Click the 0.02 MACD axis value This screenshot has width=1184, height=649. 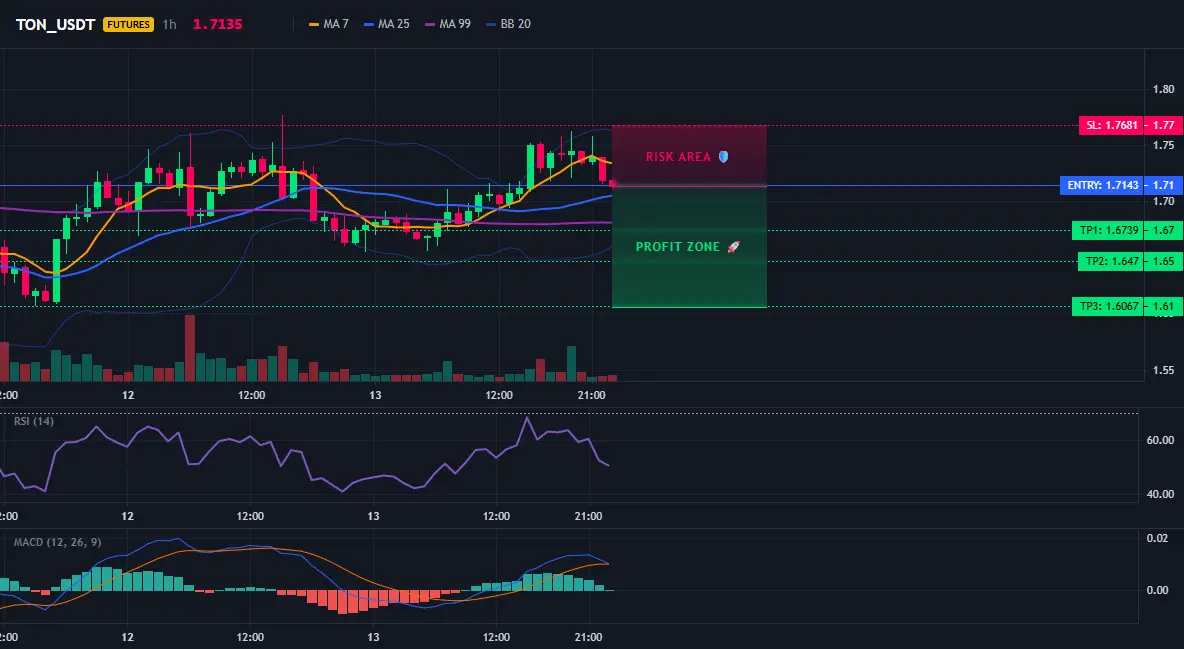[1158, 539]
